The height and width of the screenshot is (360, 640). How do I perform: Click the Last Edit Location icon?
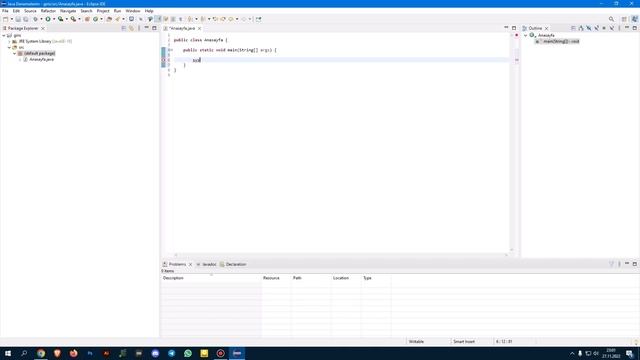(x=215, y=19)
